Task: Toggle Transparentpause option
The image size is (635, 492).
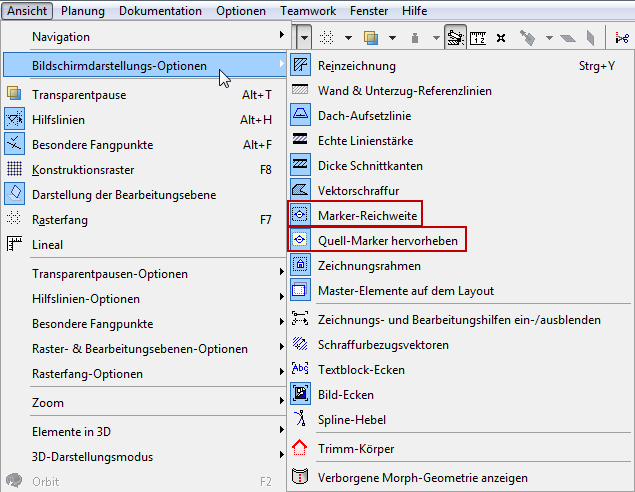Action: click(x=145, y=94)
